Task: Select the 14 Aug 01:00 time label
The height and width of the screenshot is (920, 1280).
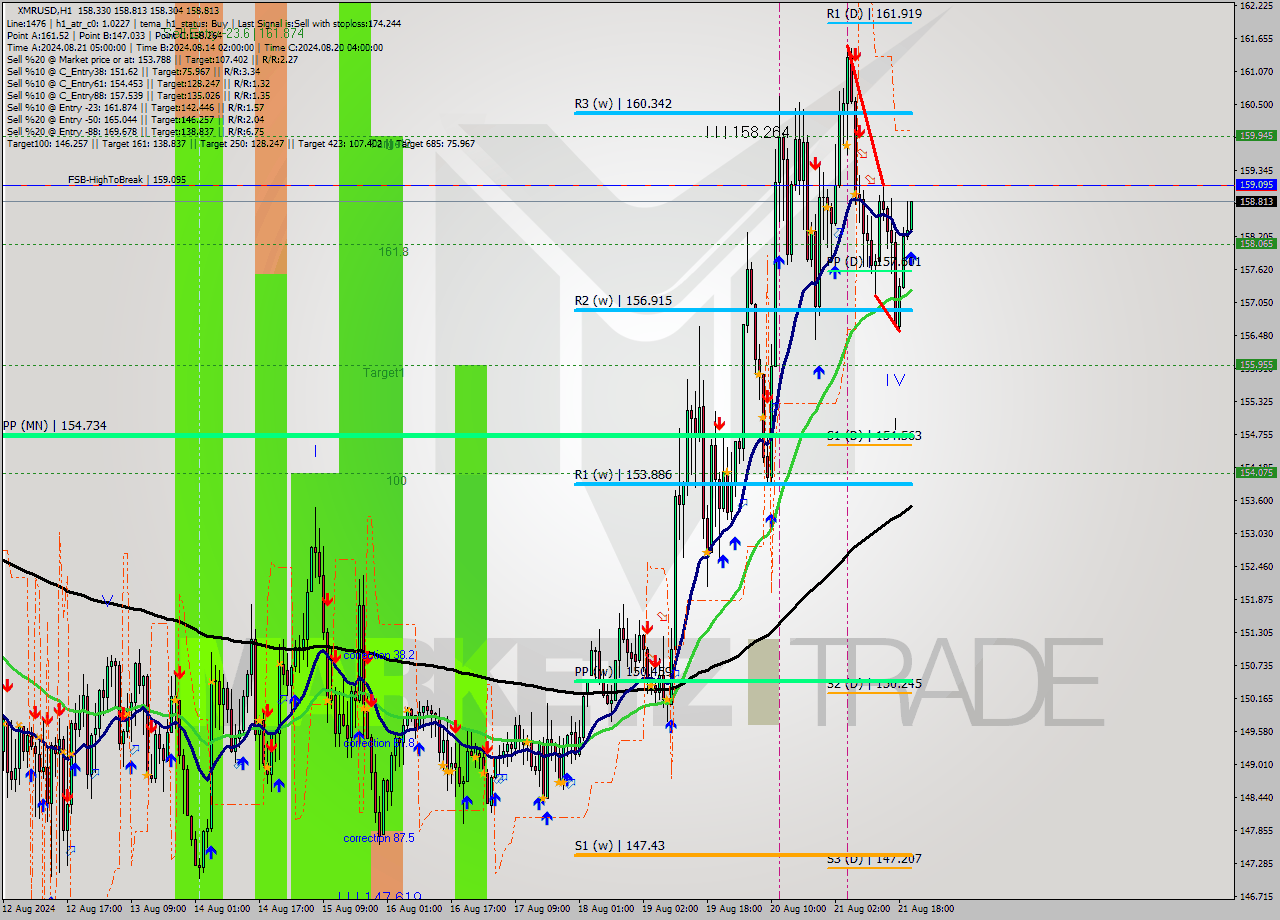Action: tap(222, 909)
